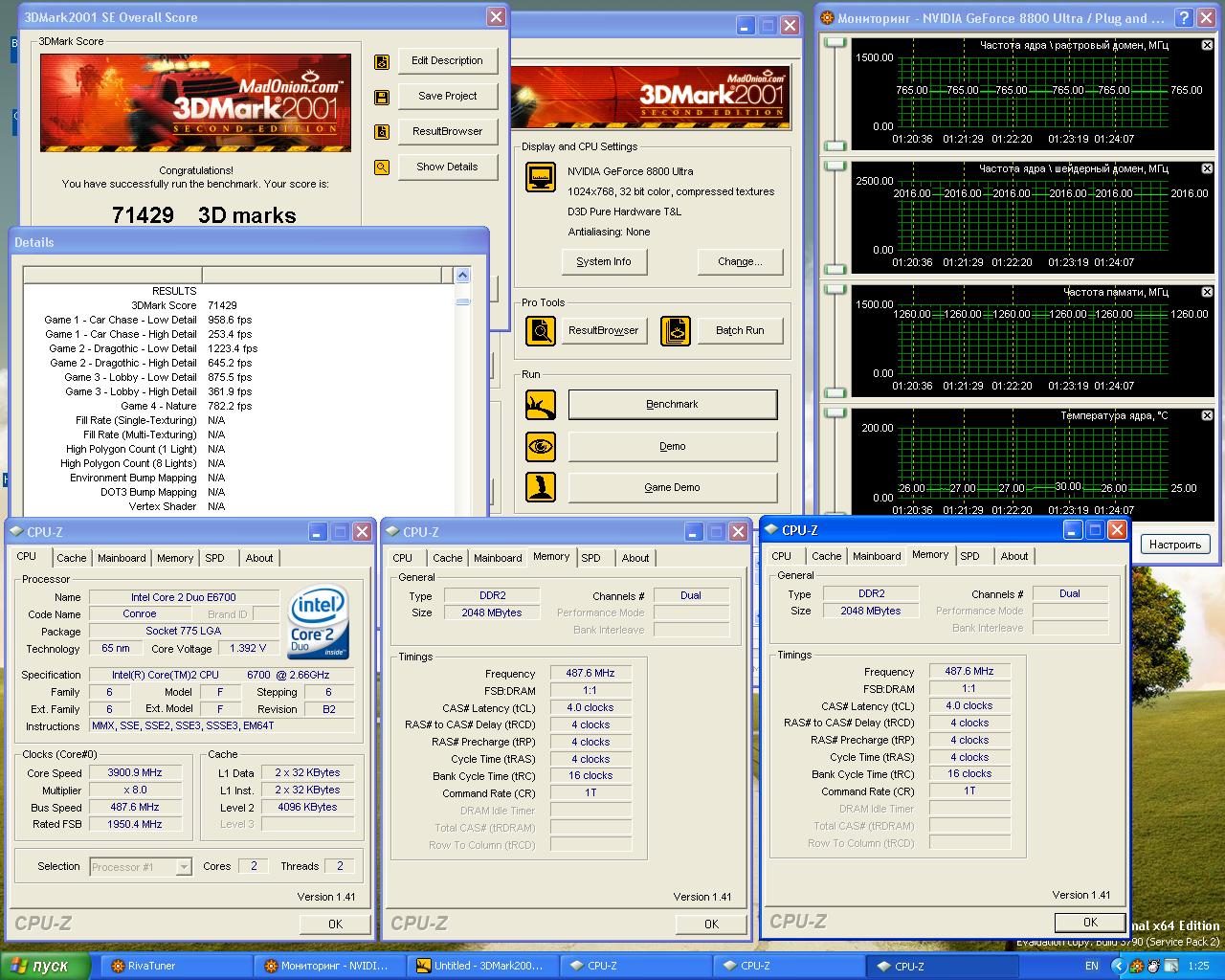Click the Level 2 cache value 4096 KBytes
The image size is (1225, 980).
307,807
